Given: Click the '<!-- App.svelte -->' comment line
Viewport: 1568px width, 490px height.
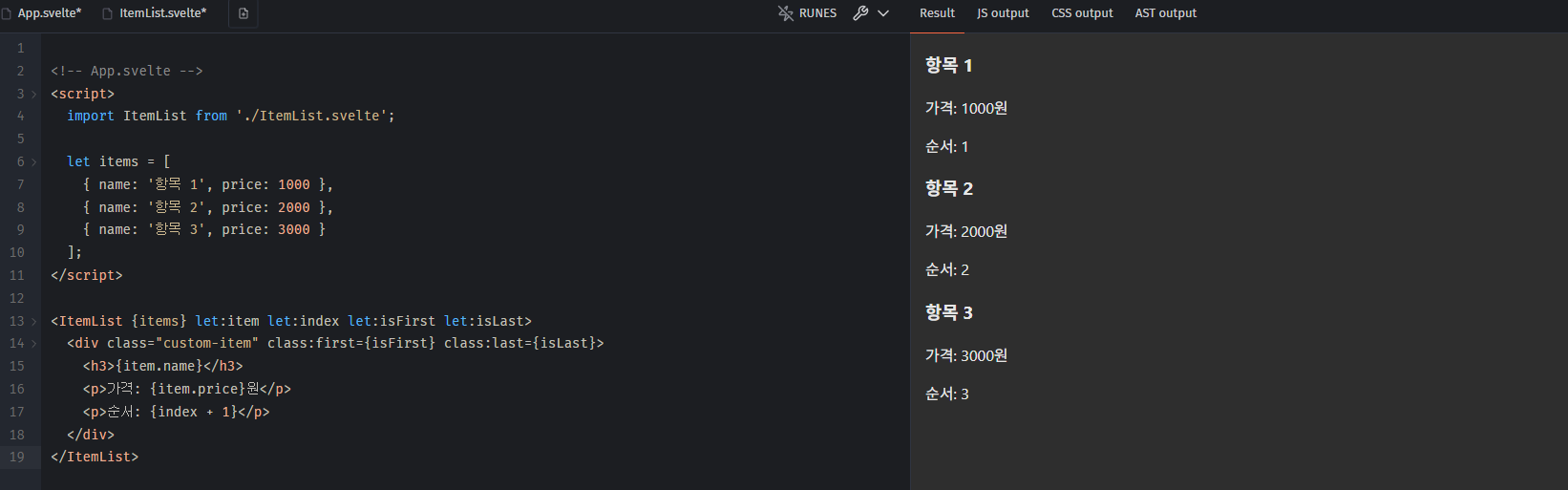Looking at the screenshot, I should pos(127,71).
